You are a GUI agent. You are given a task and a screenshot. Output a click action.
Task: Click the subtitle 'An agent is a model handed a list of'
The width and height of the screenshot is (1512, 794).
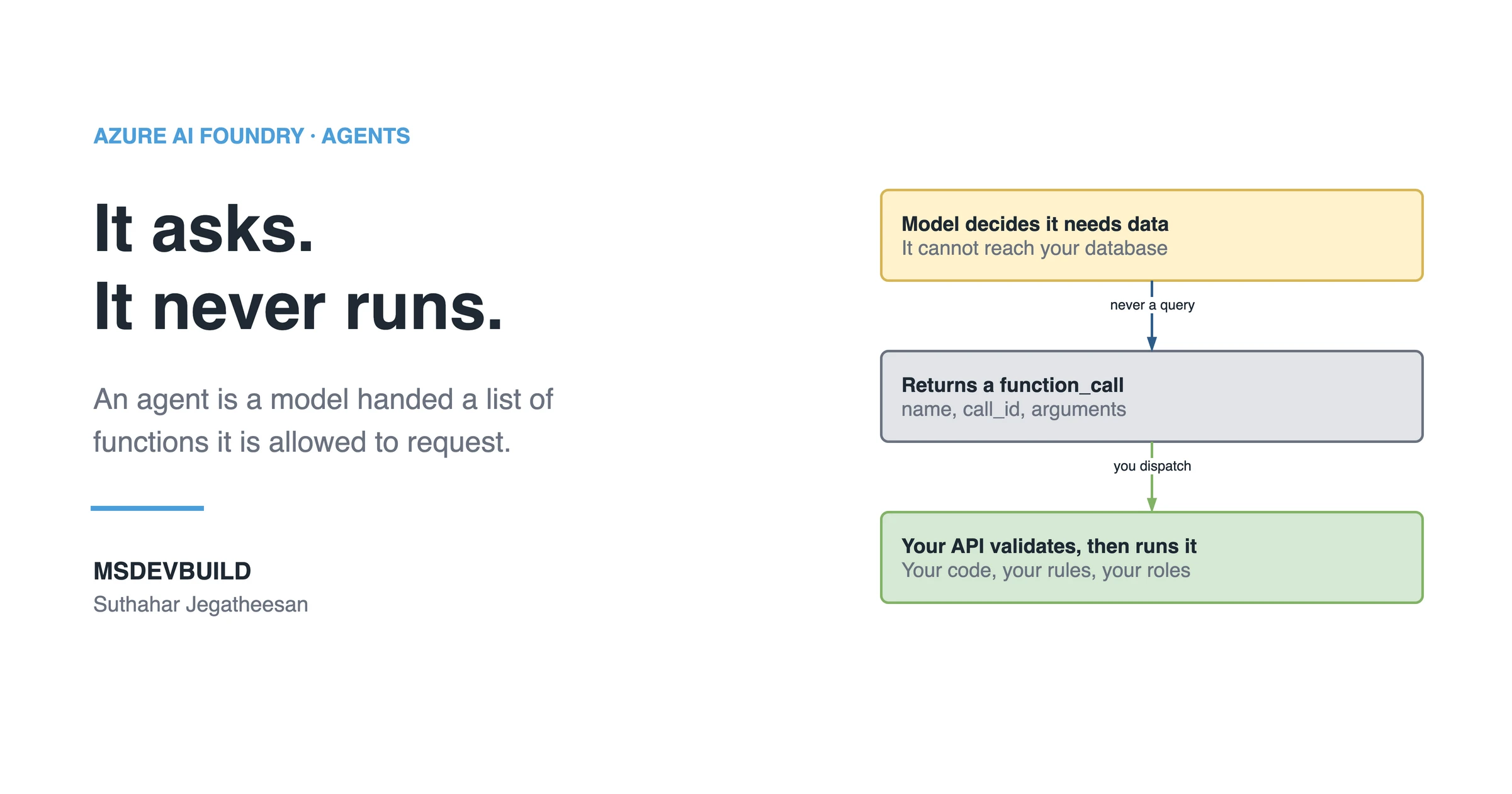click(x=324, y=399)
